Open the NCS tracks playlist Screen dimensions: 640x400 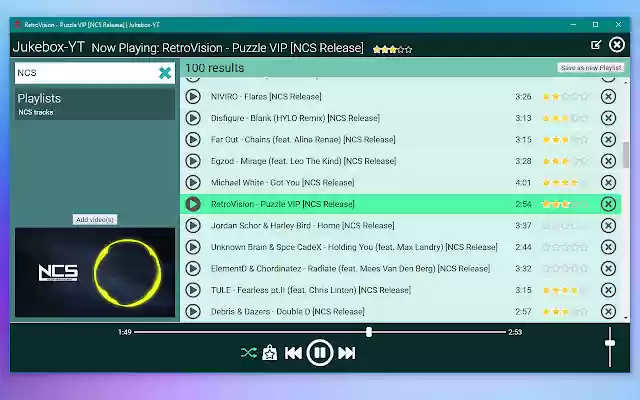click(x=36, y=112)
